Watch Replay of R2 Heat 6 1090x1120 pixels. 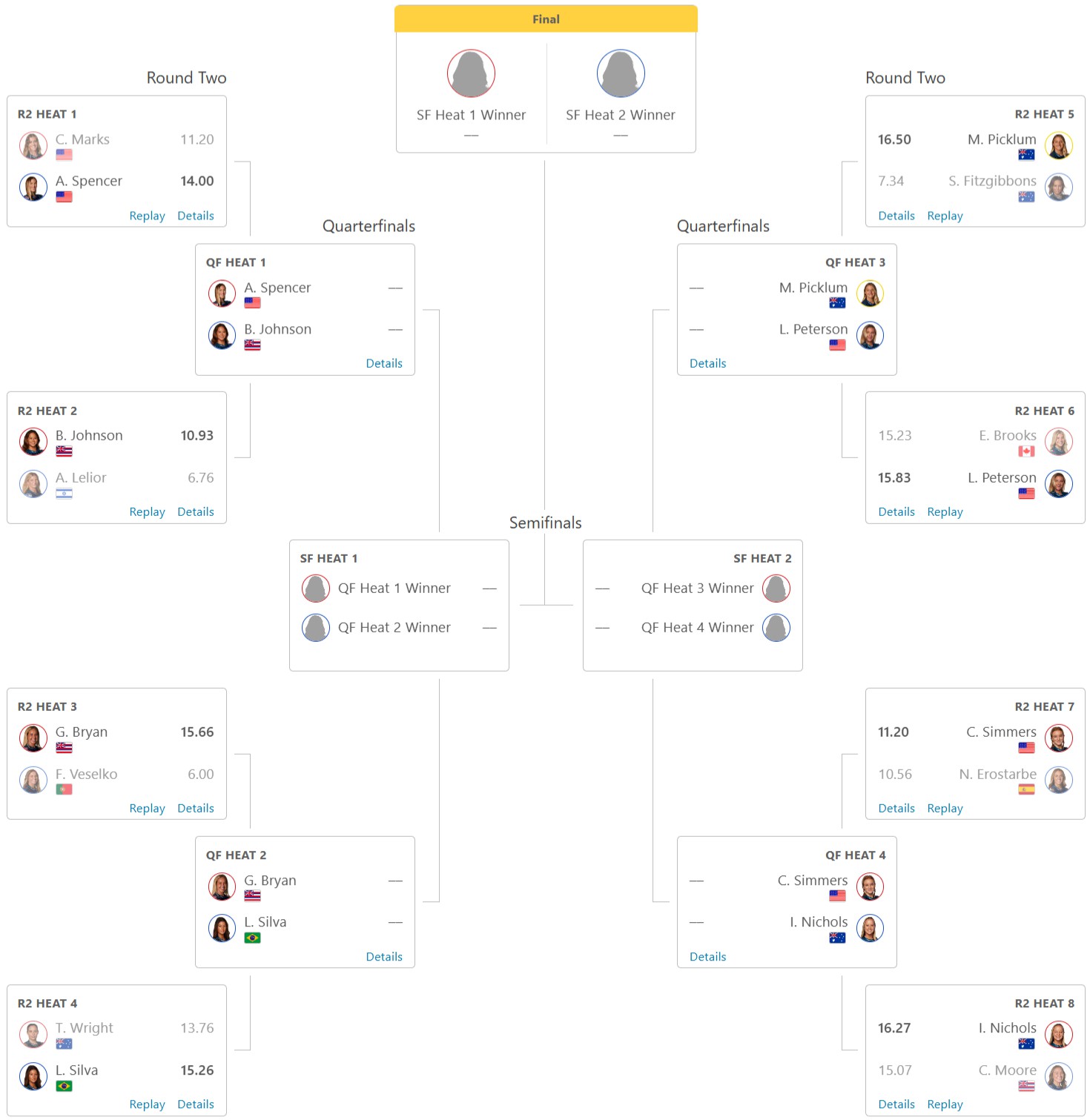point(945,511)
